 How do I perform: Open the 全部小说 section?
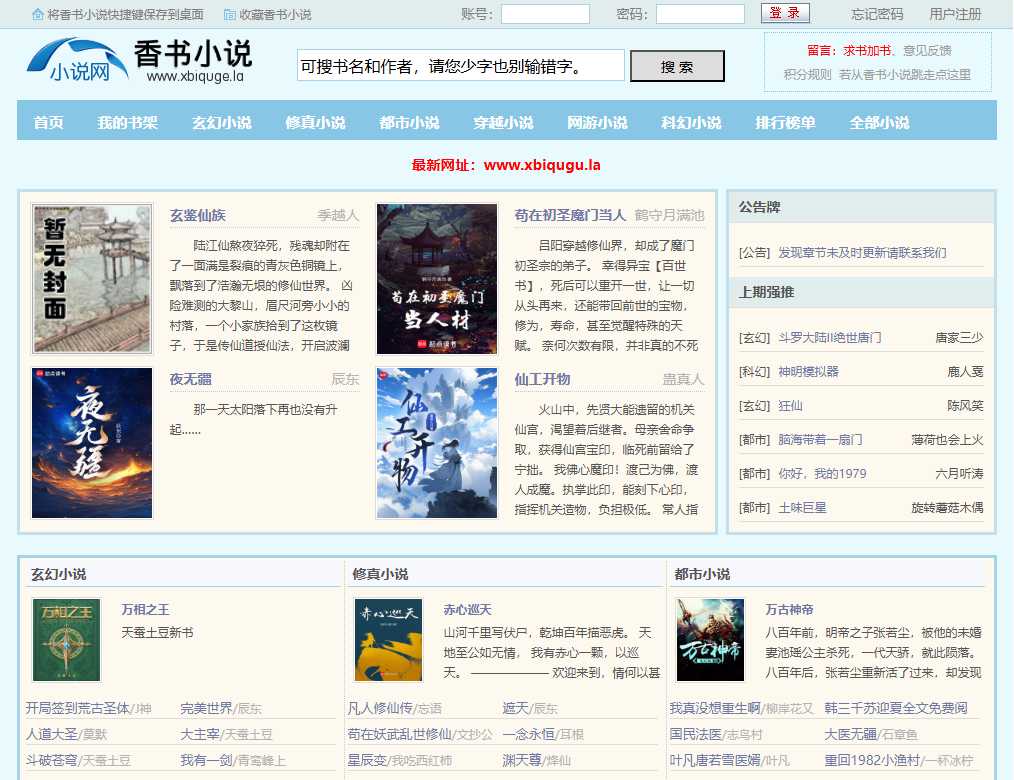tap(881, 120)
